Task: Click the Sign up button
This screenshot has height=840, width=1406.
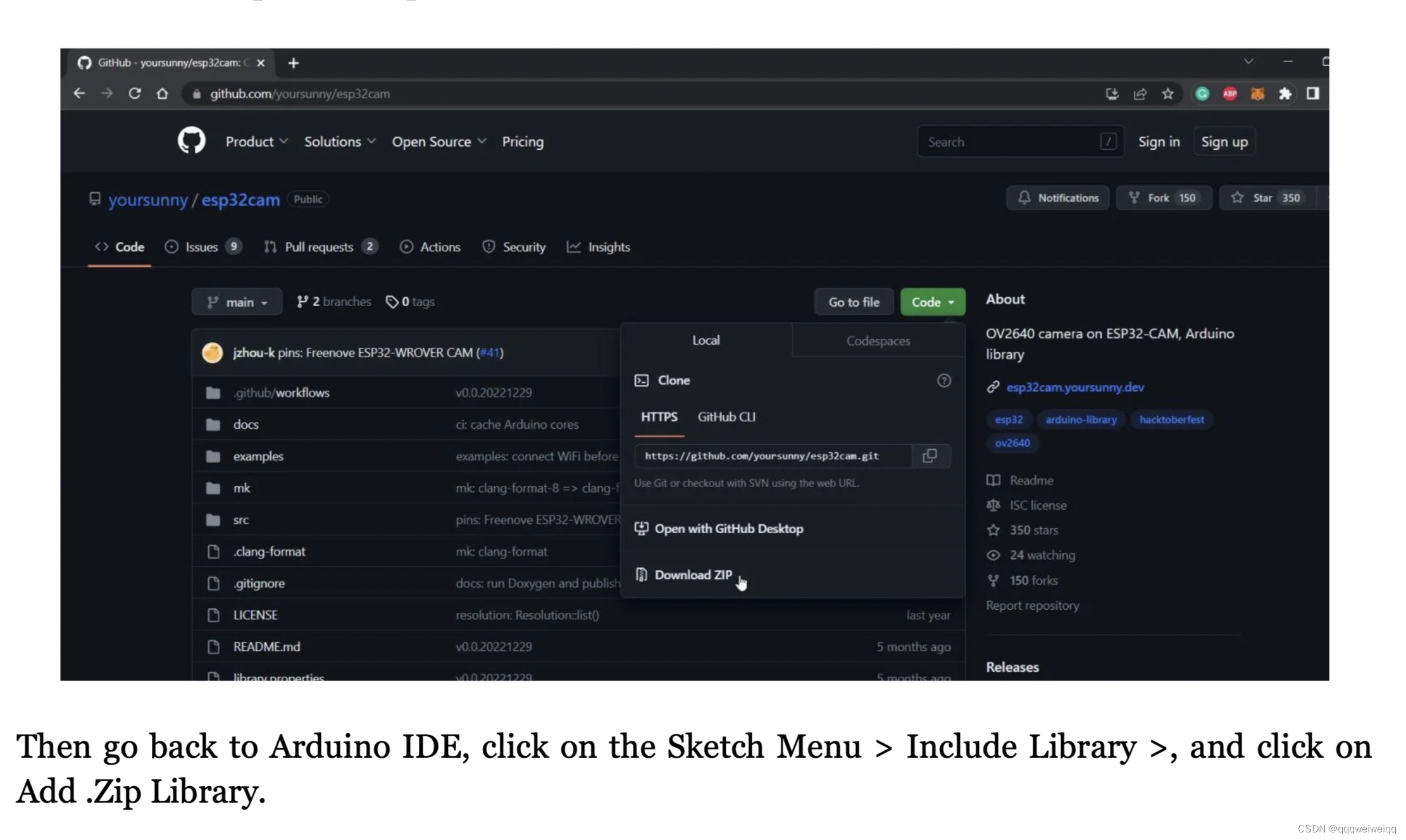Action: pos(1224,142)
